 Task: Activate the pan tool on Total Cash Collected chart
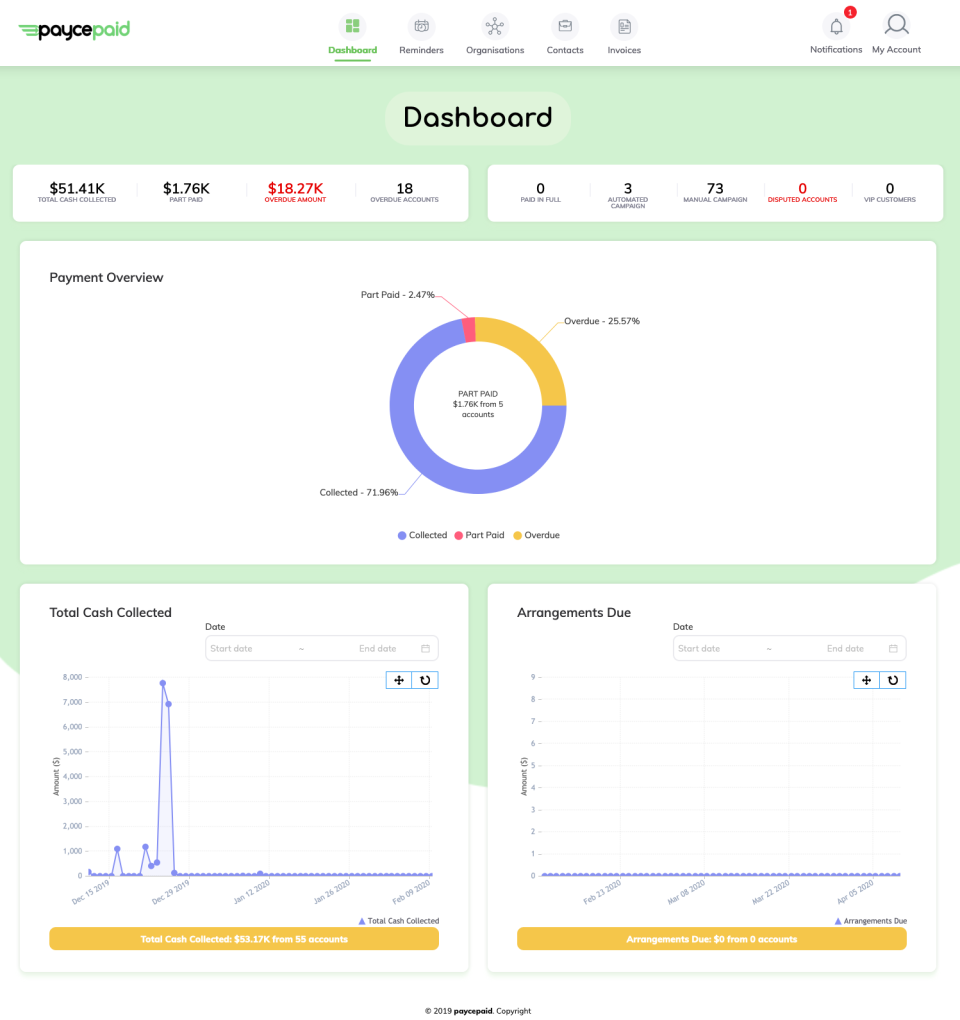point(399,679)
